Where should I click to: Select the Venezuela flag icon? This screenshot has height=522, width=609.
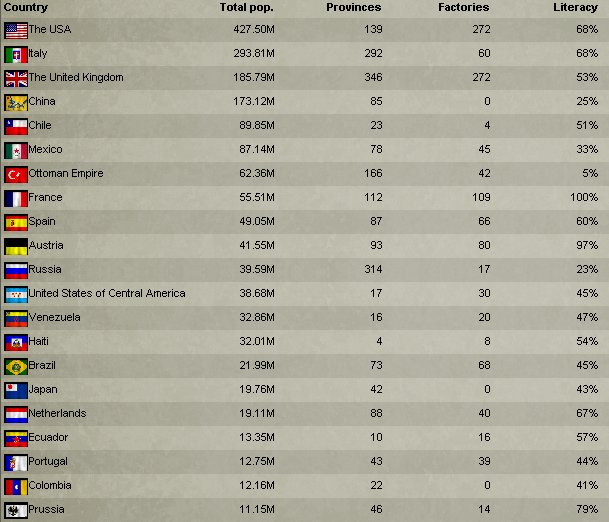point(15,318)
